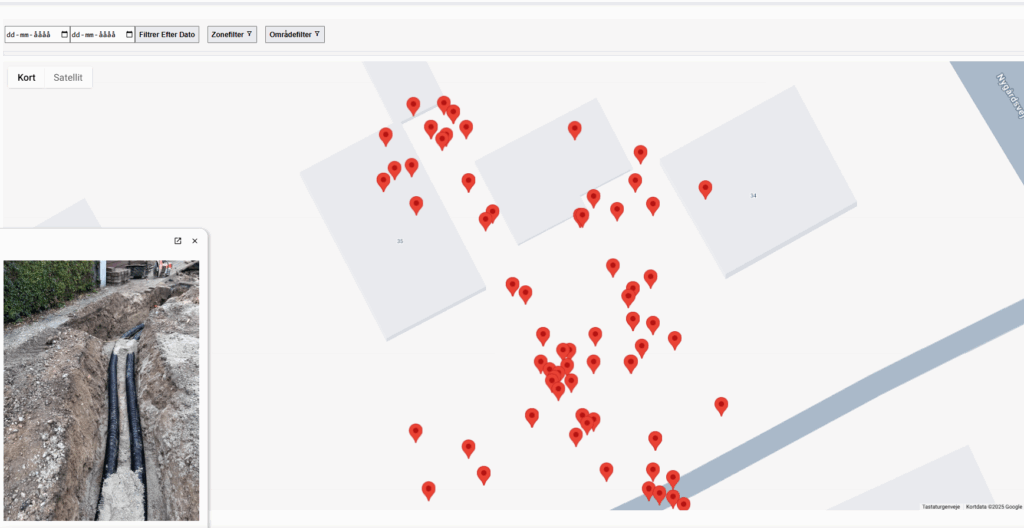1024x528 pixels.
Task: Click the Kortdata ©2025 Google attribution
Action: pos(994,507)
